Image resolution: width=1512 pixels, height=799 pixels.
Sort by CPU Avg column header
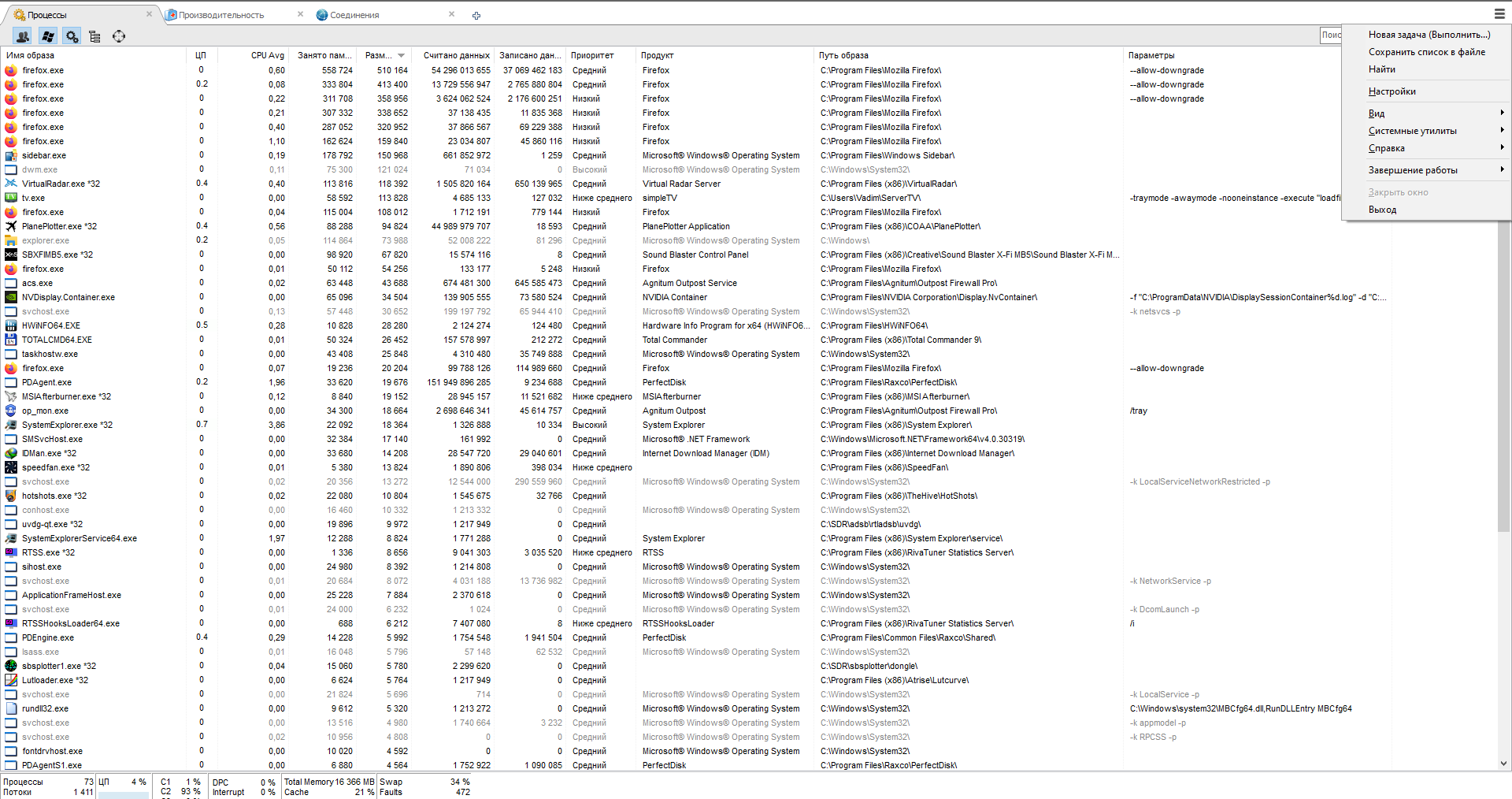[254, 55]
